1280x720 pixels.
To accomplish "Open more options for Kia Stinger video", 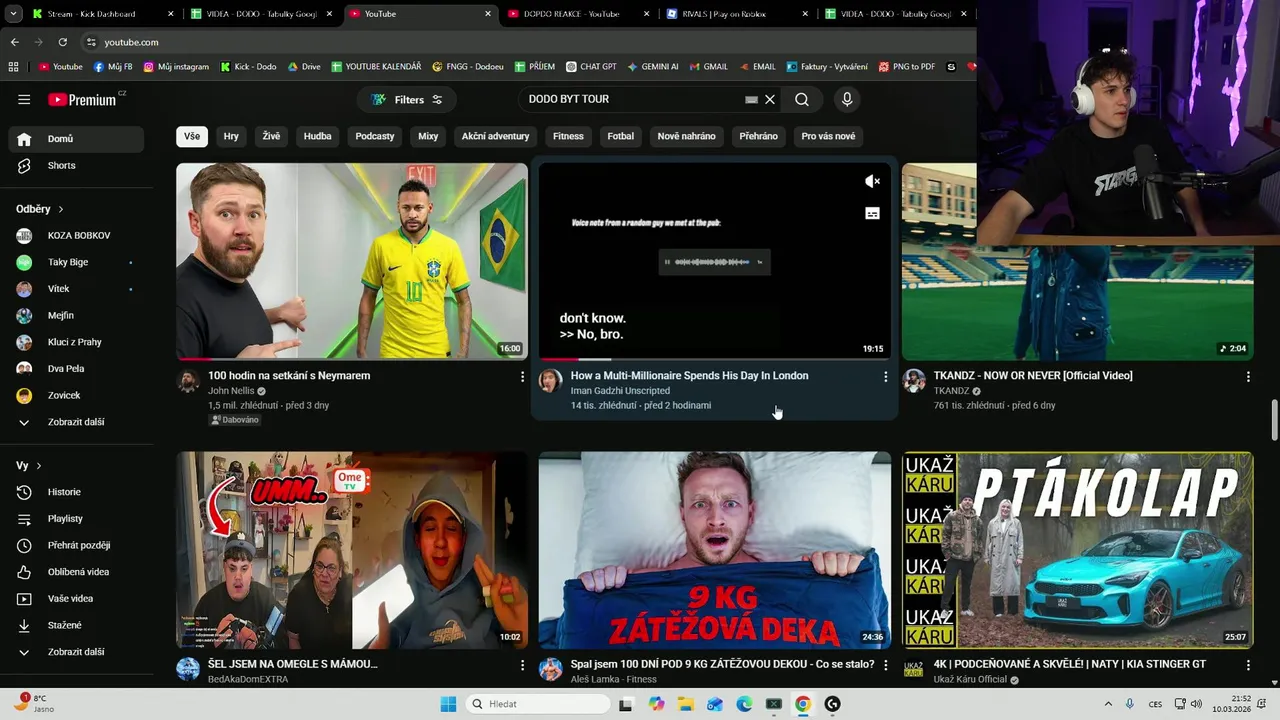I will [1248, 665].
